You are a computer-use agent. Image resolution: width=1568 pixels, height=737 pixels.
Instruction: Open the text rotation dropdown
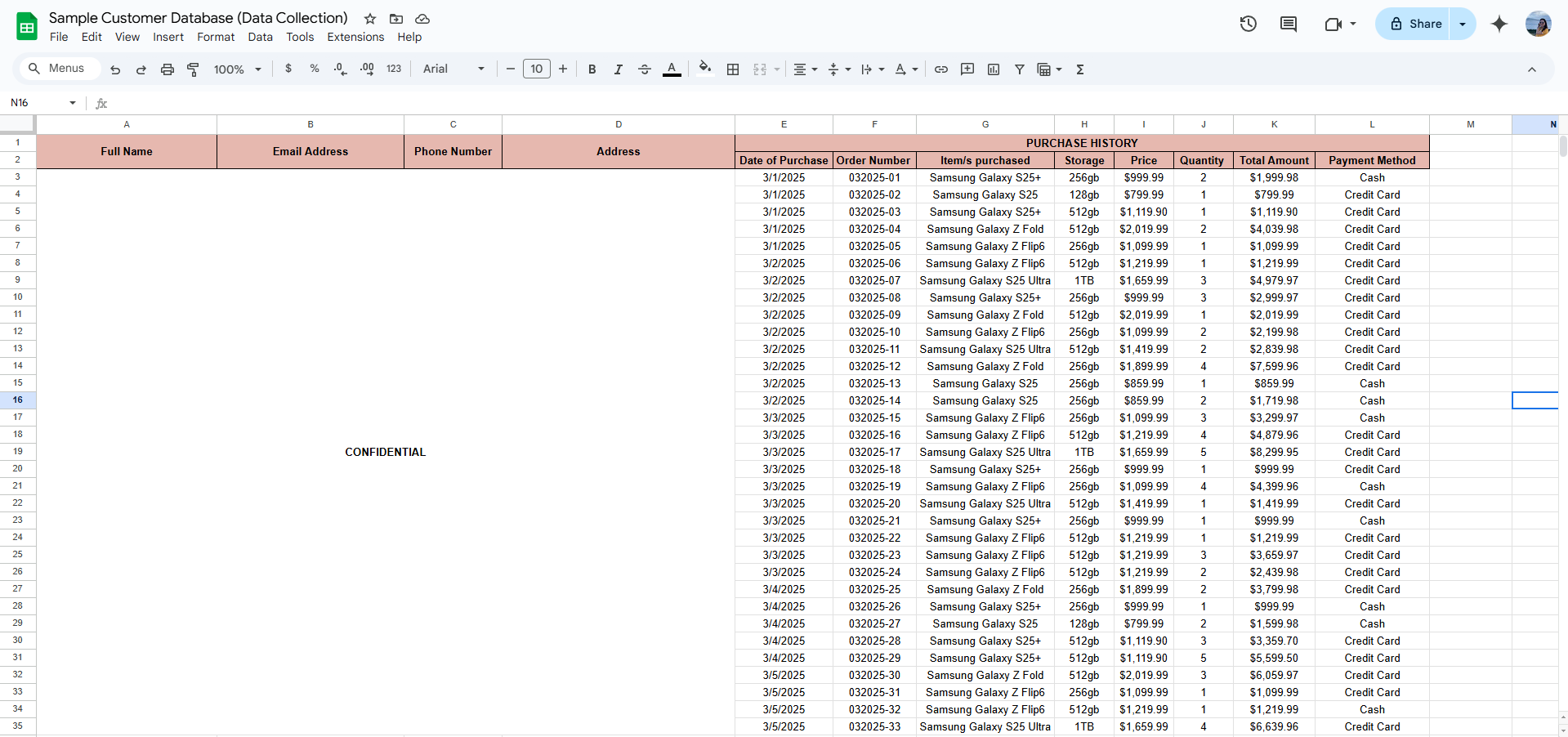click(x=906, y=69)
